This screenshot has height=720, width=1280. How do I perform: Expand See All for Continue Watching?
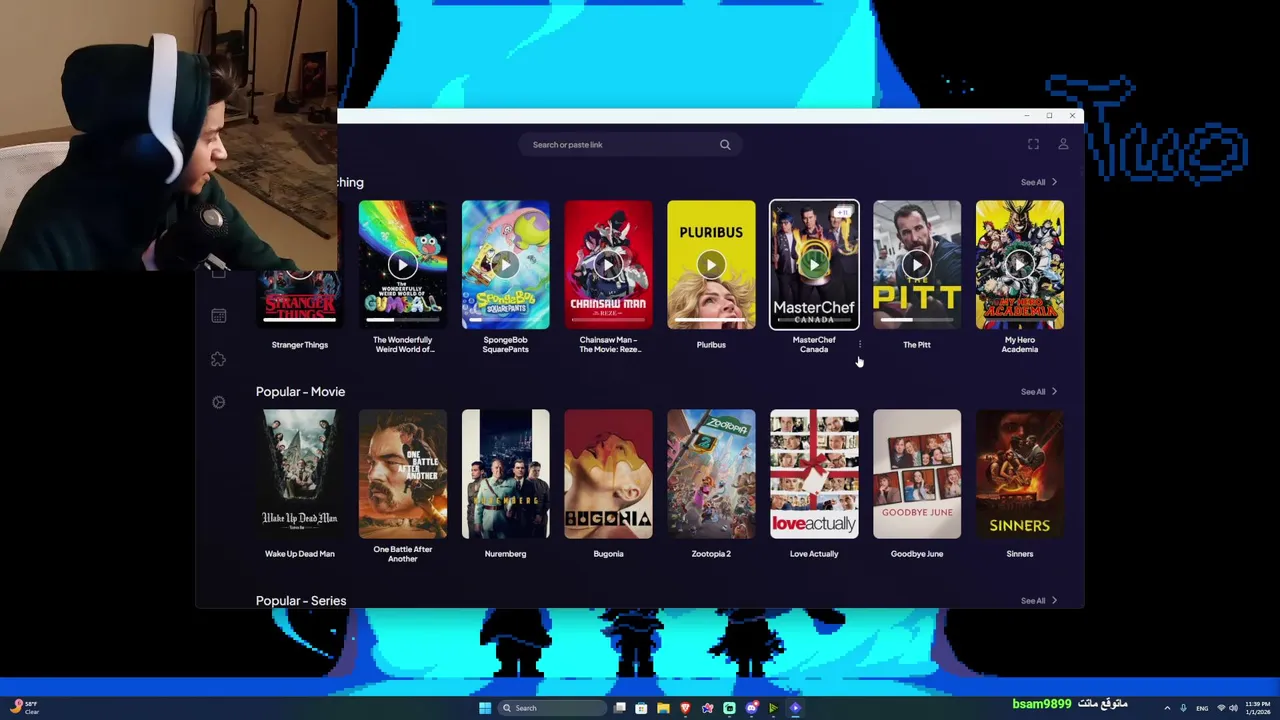(1039, 182)
